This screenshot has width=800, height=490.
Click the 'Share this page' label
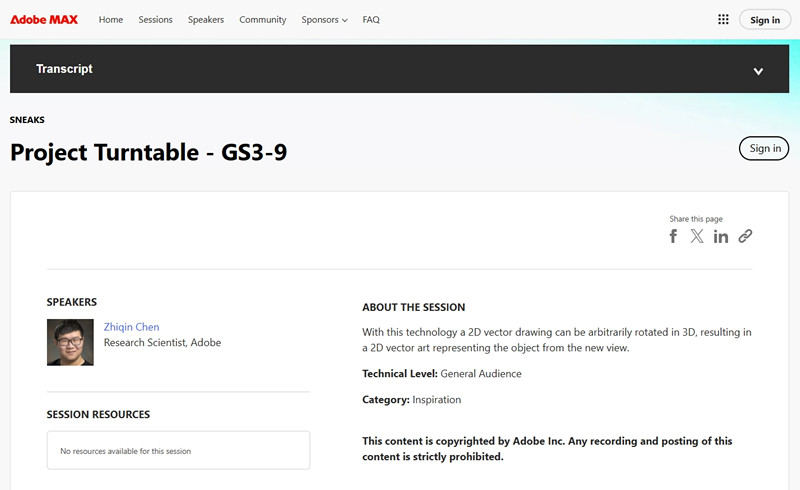tap(696, 219)
